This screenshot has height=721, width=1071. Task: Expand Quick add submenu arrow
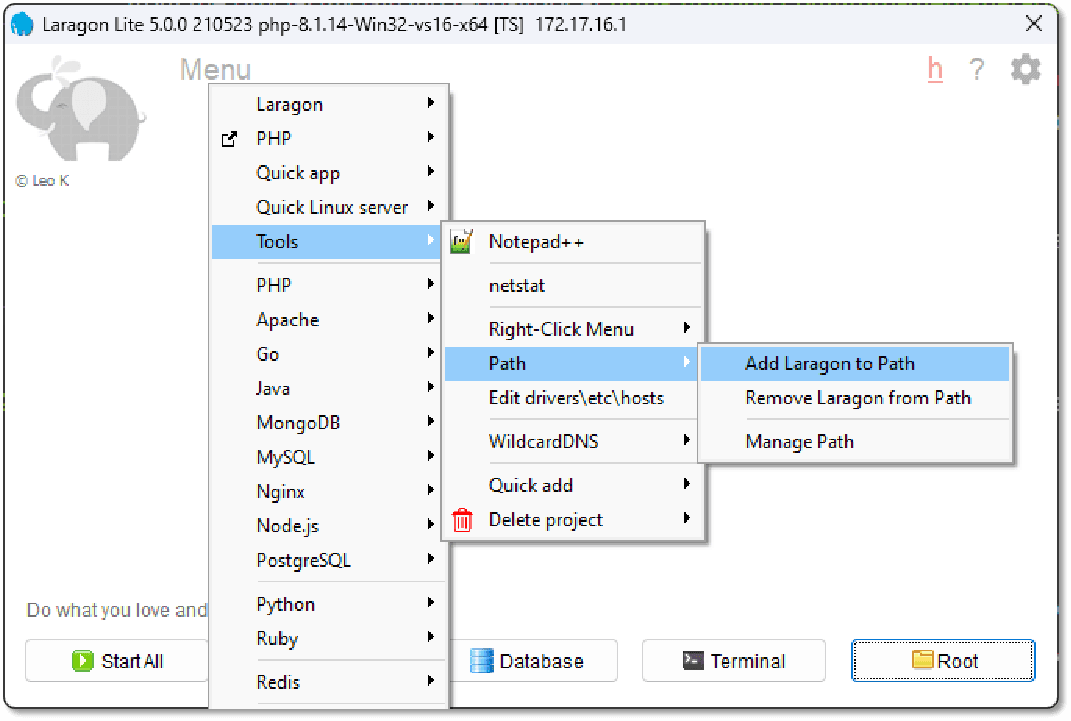click(686, 484)
